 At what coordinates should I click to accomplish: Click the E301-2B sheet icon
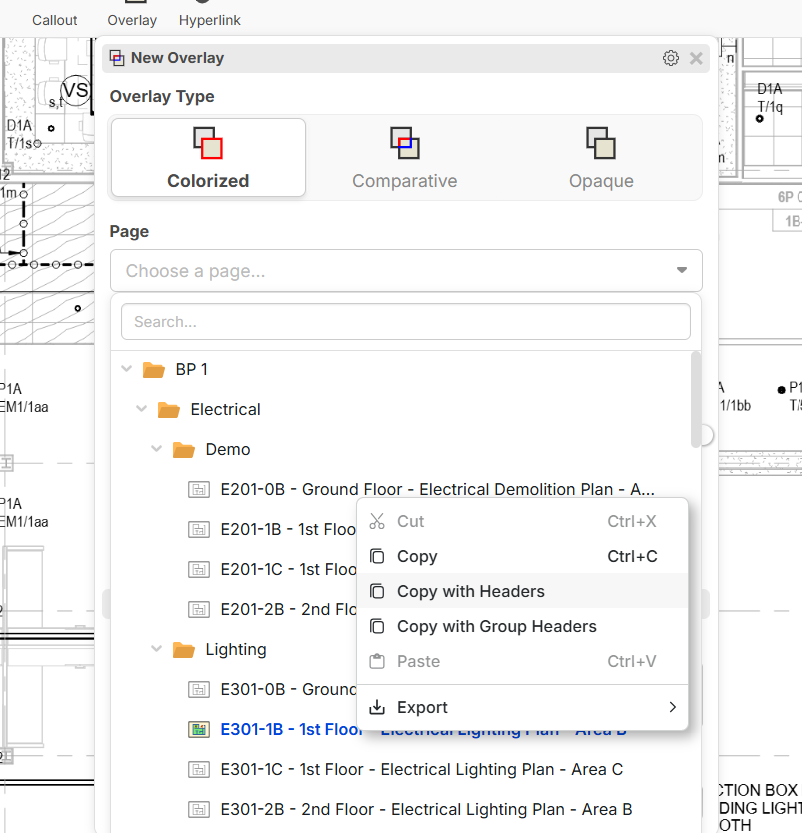pyautogui.click(x=198, y=809)
